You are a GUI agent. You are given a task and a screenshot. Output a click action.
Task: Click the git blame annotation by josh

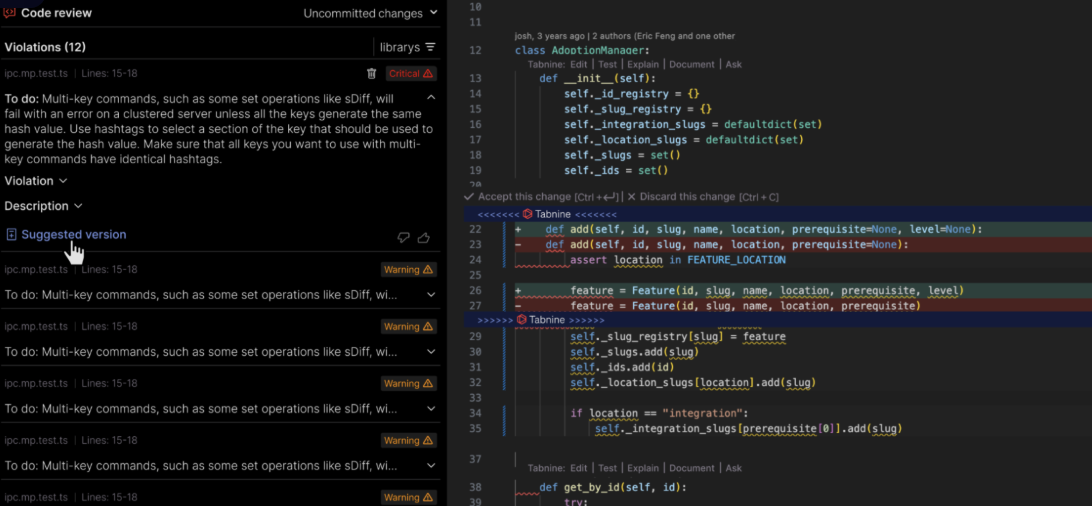click(x=625, y=35)
